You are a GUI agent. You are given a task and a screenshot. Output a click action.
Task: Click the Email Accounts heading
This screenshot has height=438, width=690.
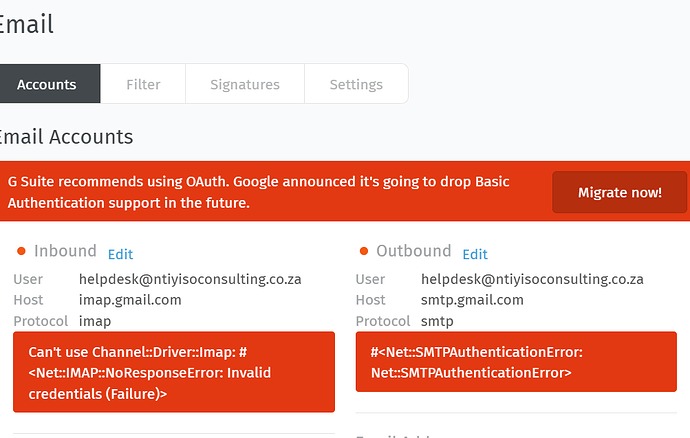coord(66,137)
